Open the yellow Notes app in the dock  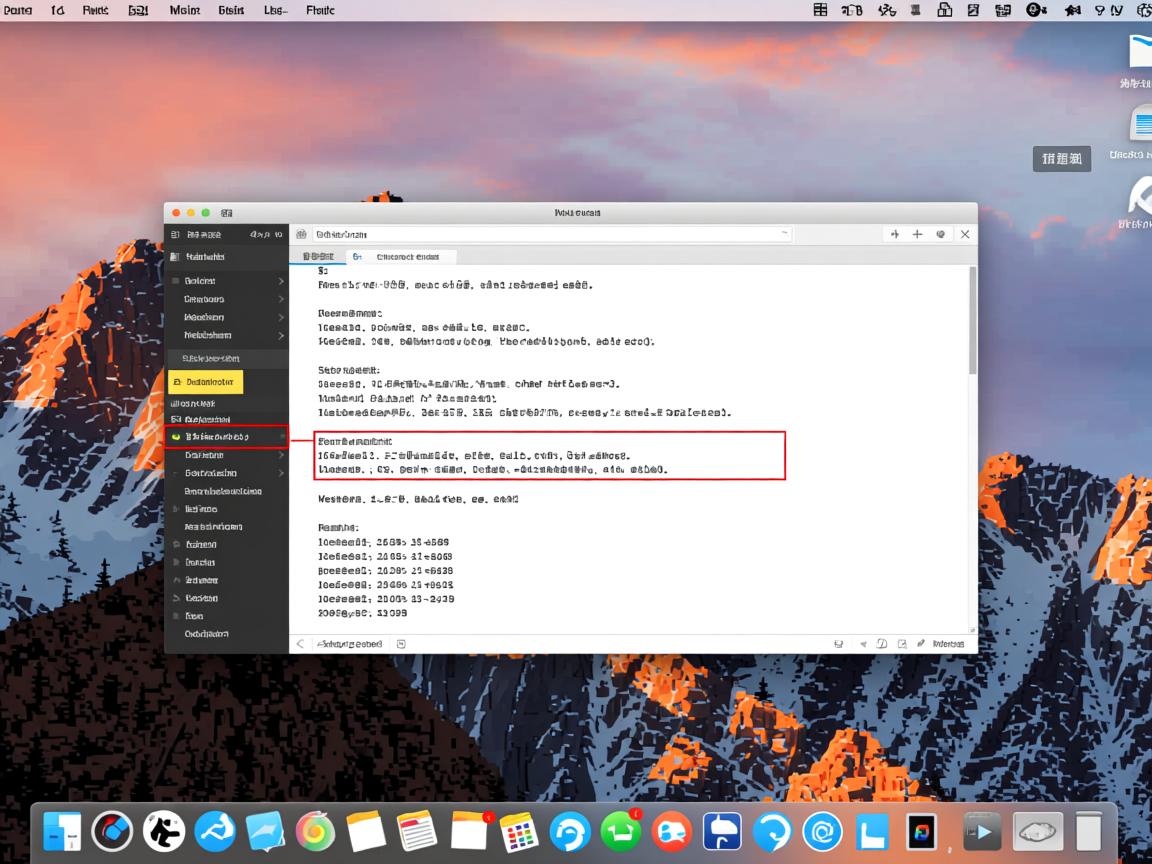(x=366, y=831)
